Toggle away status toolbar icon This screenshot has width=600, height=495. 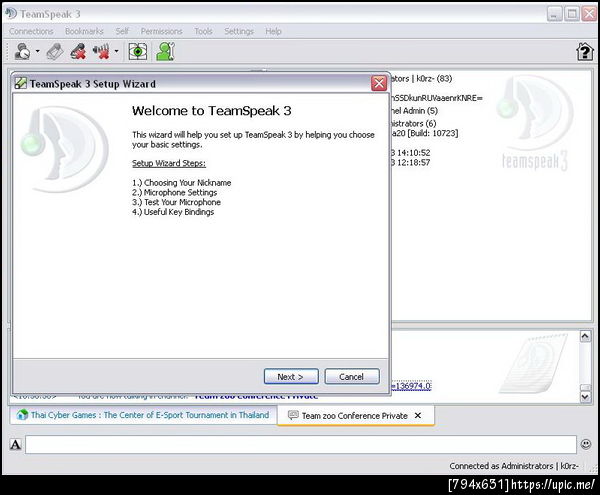[22, 51]
